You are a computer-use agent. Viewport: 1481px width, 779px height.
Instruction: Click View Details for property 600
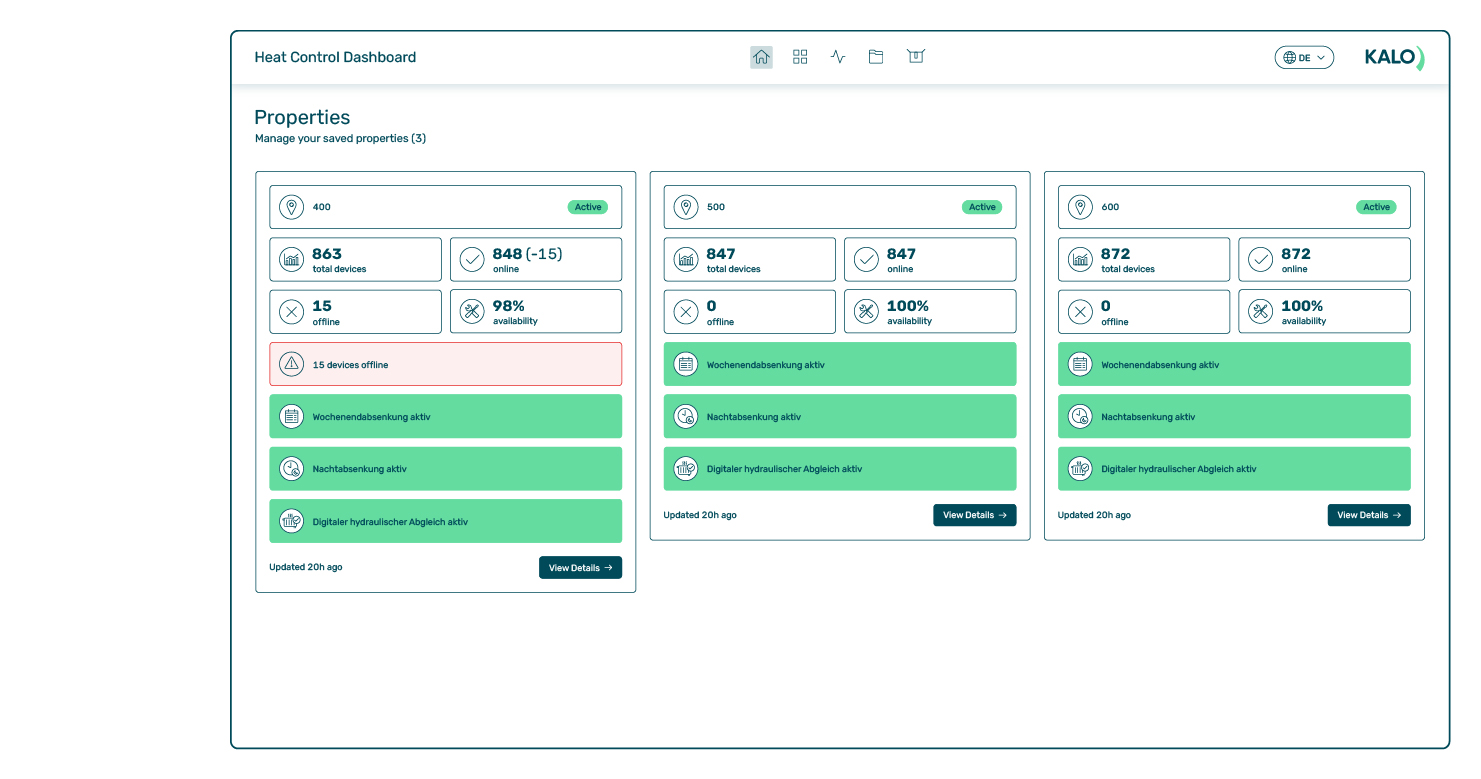pos(1368,515)
